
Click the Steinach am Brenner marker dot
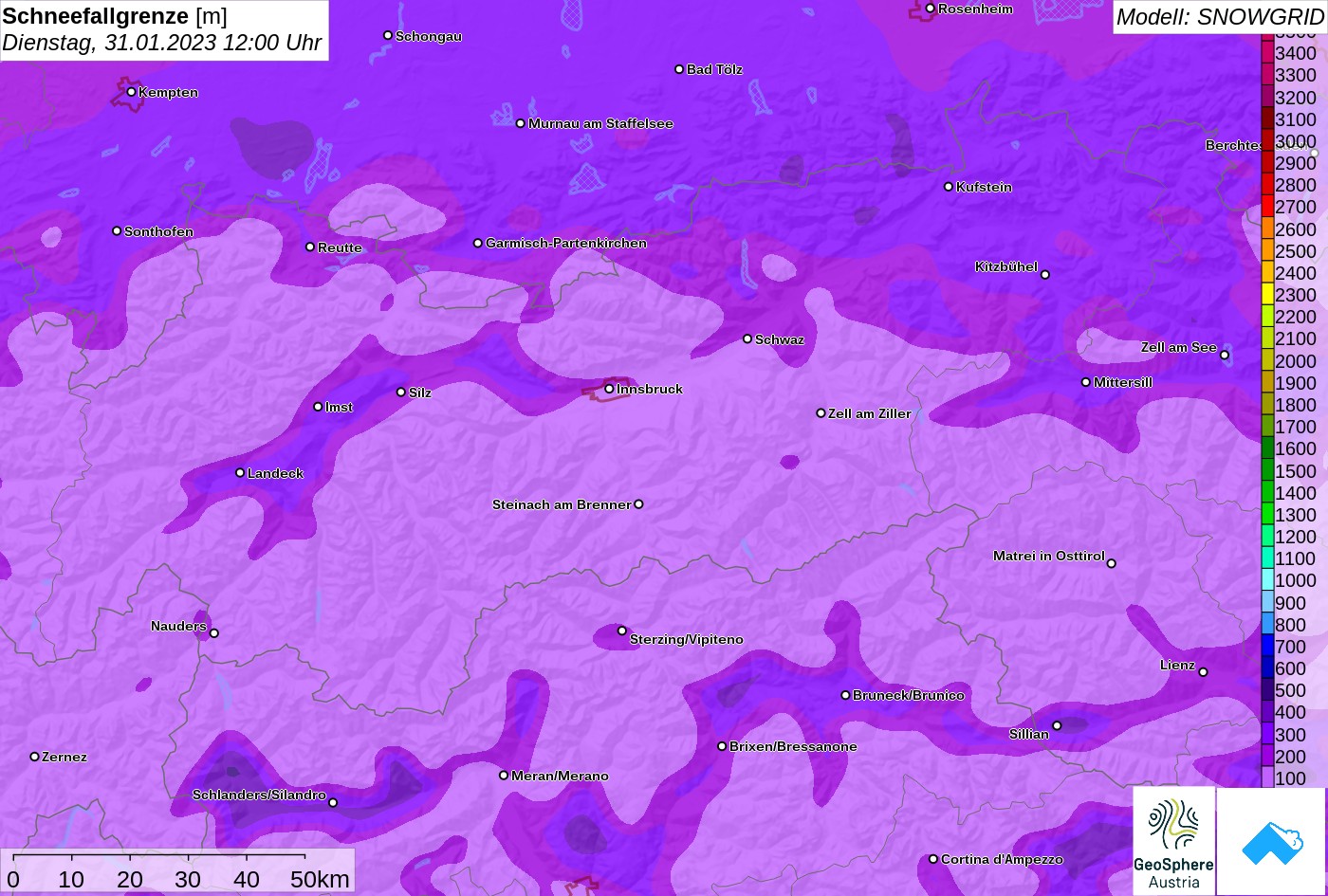tap(638, 504)
